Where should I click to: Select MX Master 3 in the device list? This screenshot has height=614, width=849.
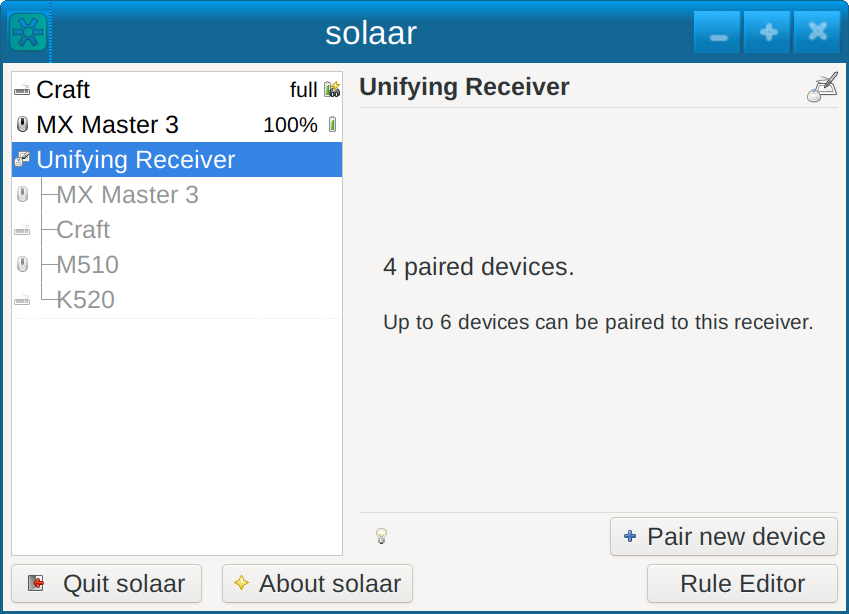[150, 124]
